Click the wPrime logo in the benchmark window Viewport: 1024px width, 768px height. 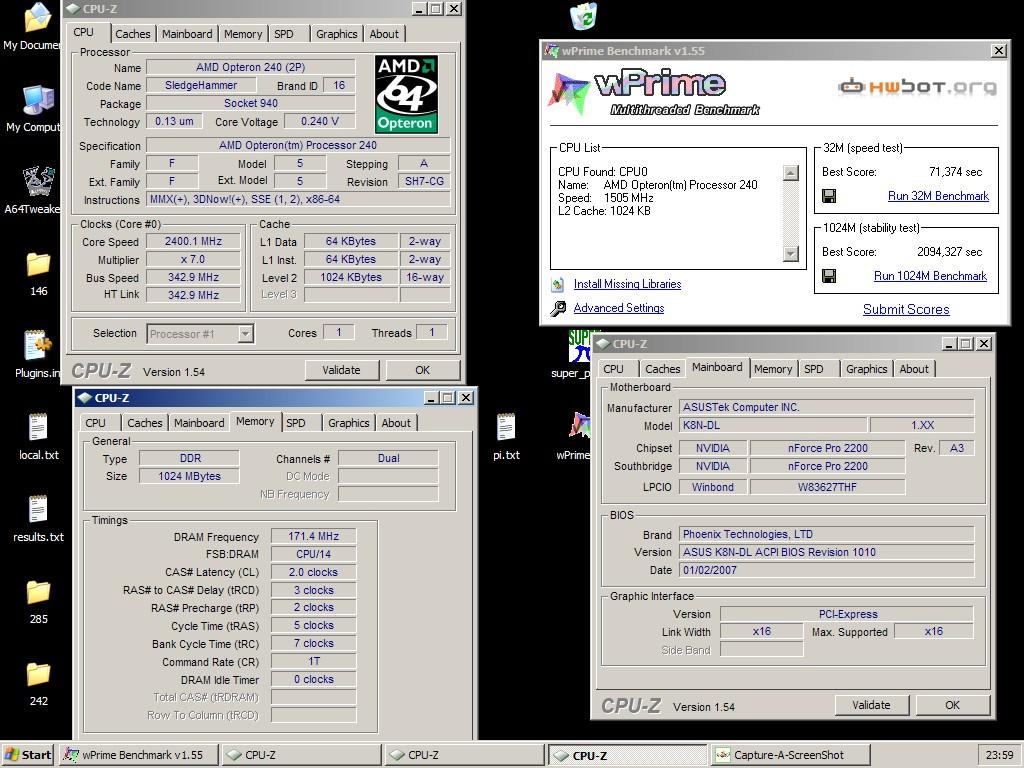[x=653, y=93]
